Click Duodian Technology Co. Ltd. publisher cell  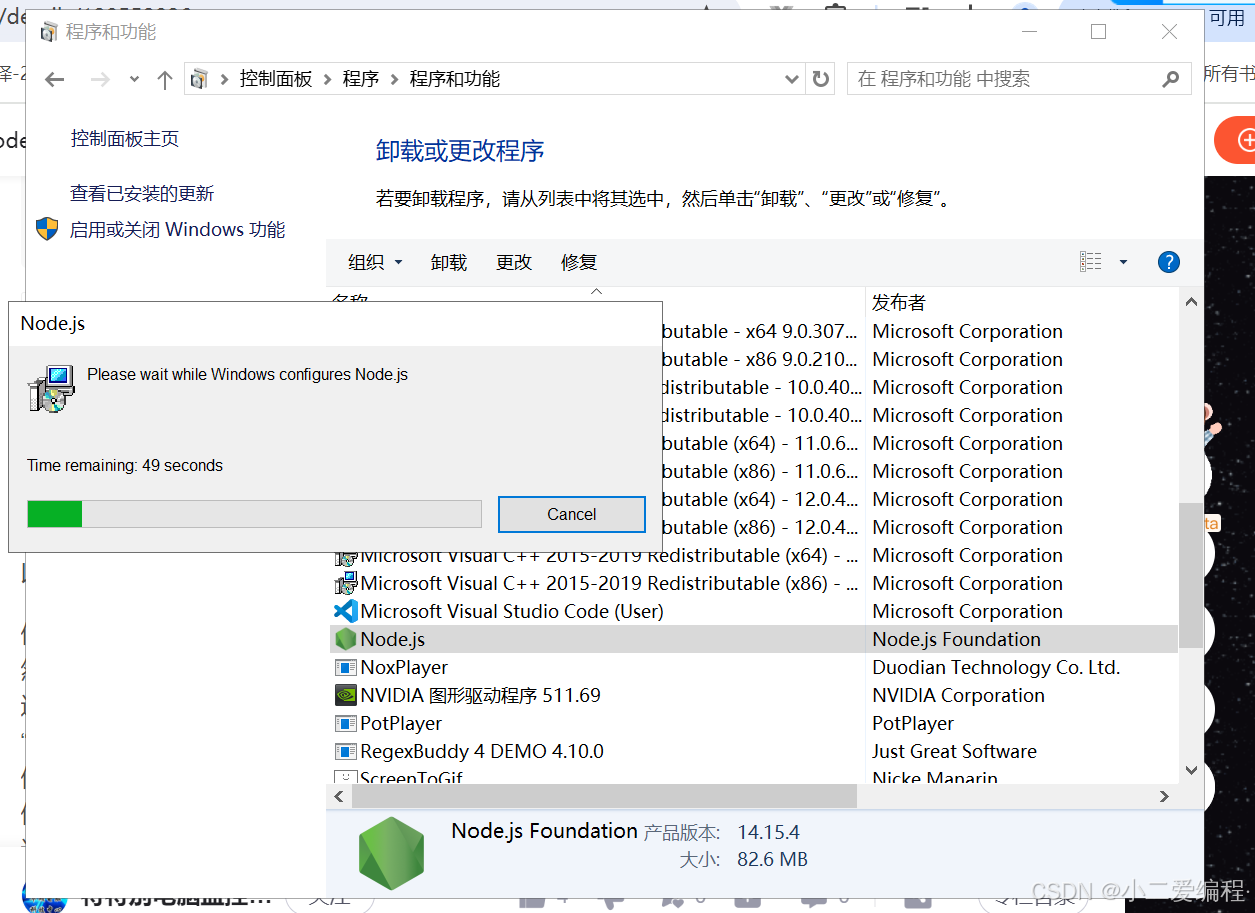pyautogui.click(x=996, y=667)
